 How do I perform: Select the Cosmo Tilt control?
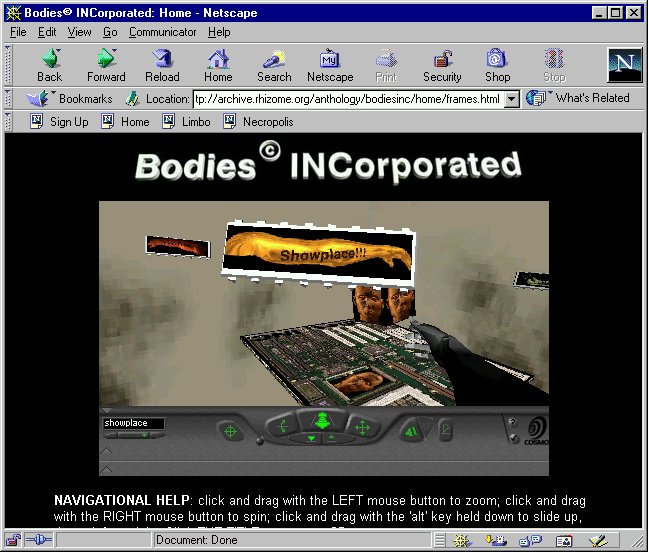pos(284,426)
